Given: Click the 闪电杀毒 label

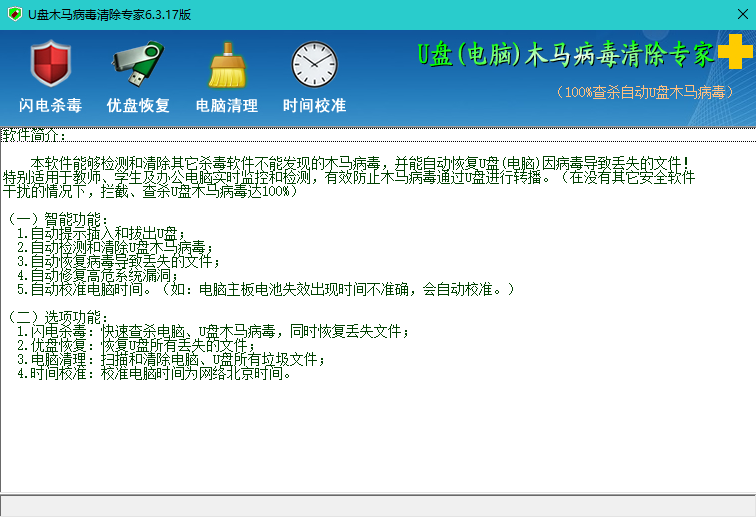Looking at the screenshot, I should [51, 105].
